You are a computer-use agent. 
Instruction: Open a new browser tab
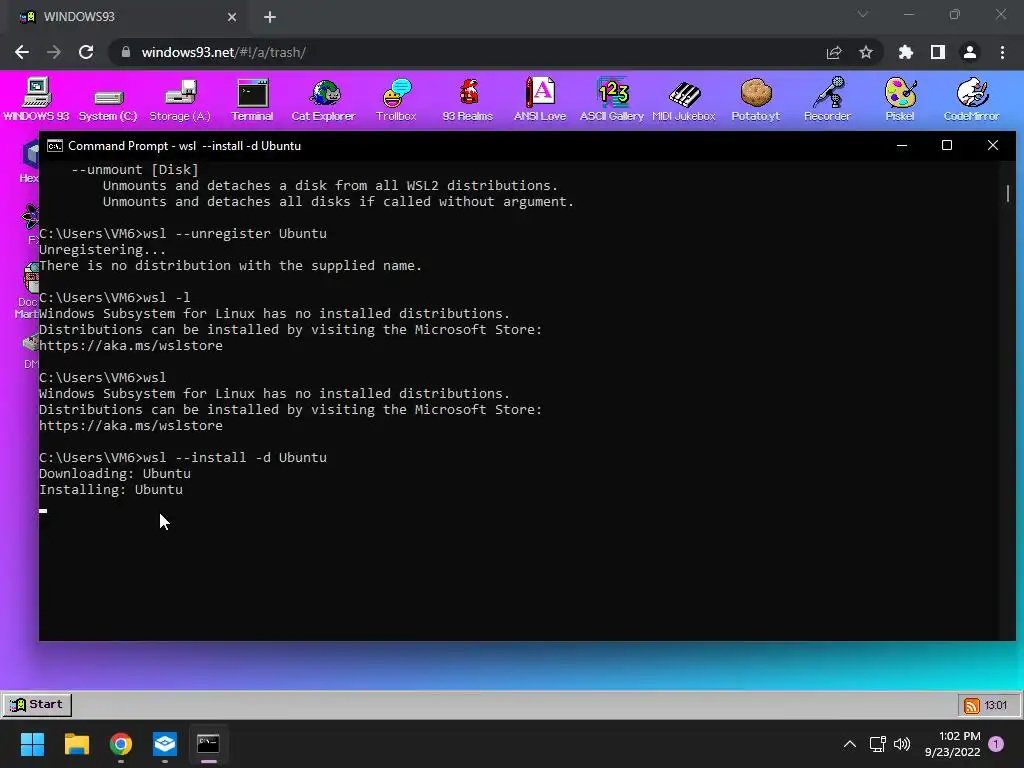pyautogui.click(x=270, y=17)
